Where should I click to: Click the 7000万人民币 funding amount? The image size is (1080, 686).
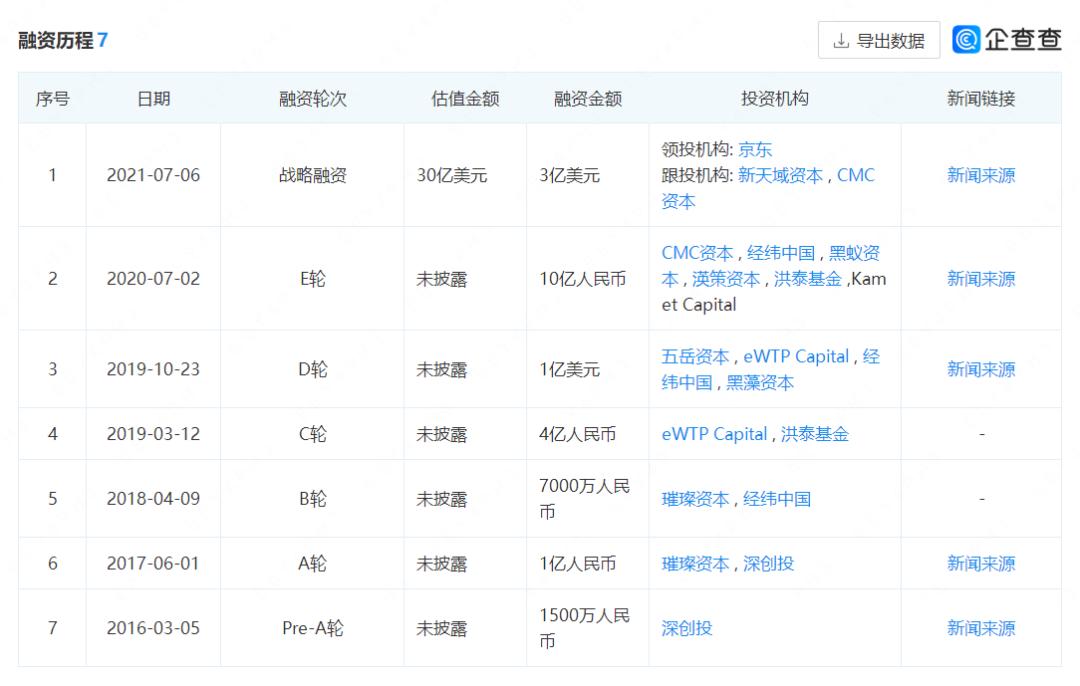point(585,499)
